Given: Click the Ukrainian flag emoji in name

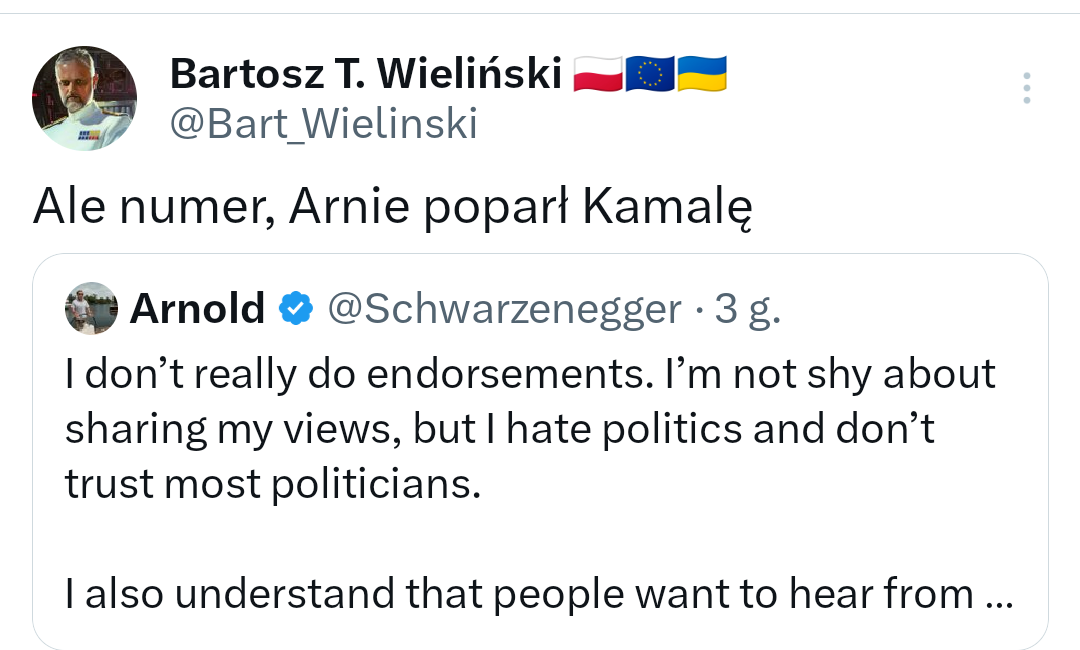Looking at the screenshot, I should pos(702,73).
